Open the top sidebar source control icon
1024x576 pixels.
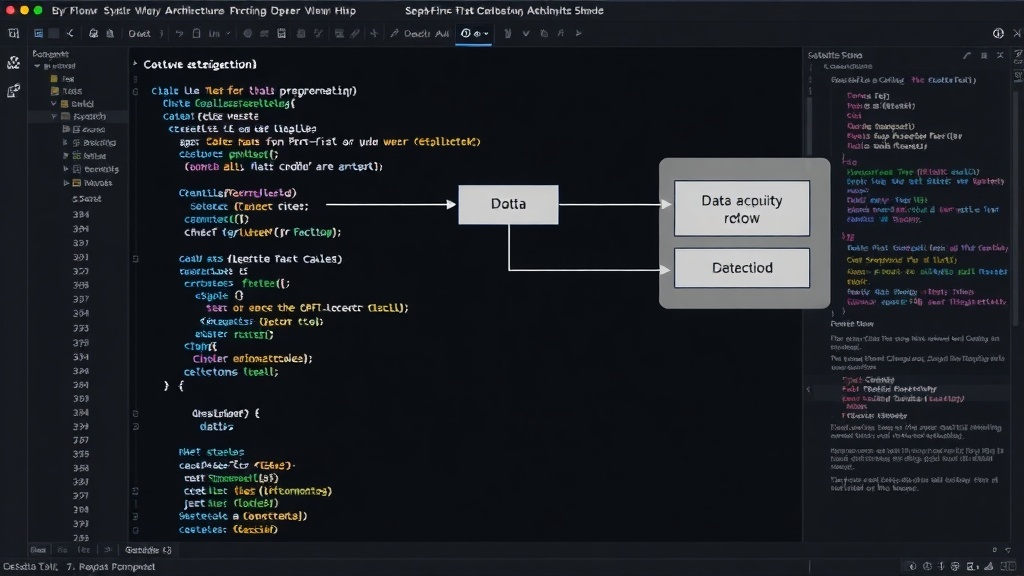coord(13,63)
